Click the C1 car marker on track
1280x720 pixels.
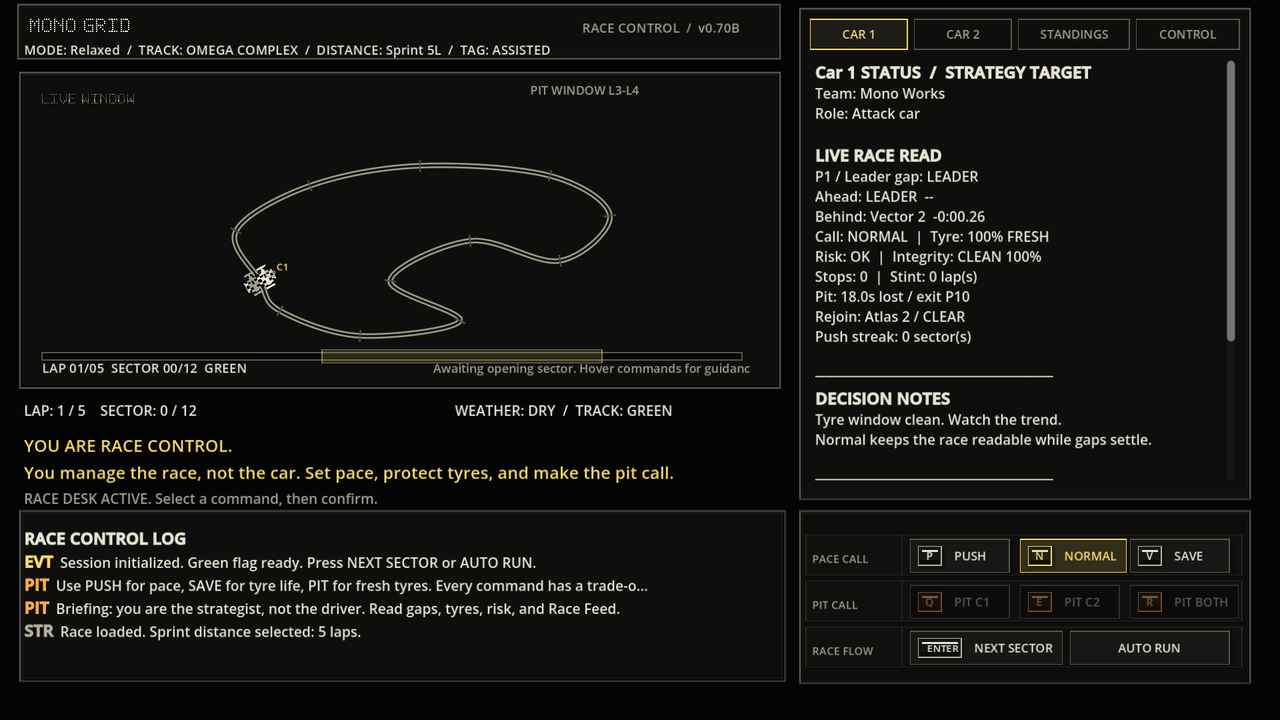tap(261, 280)
